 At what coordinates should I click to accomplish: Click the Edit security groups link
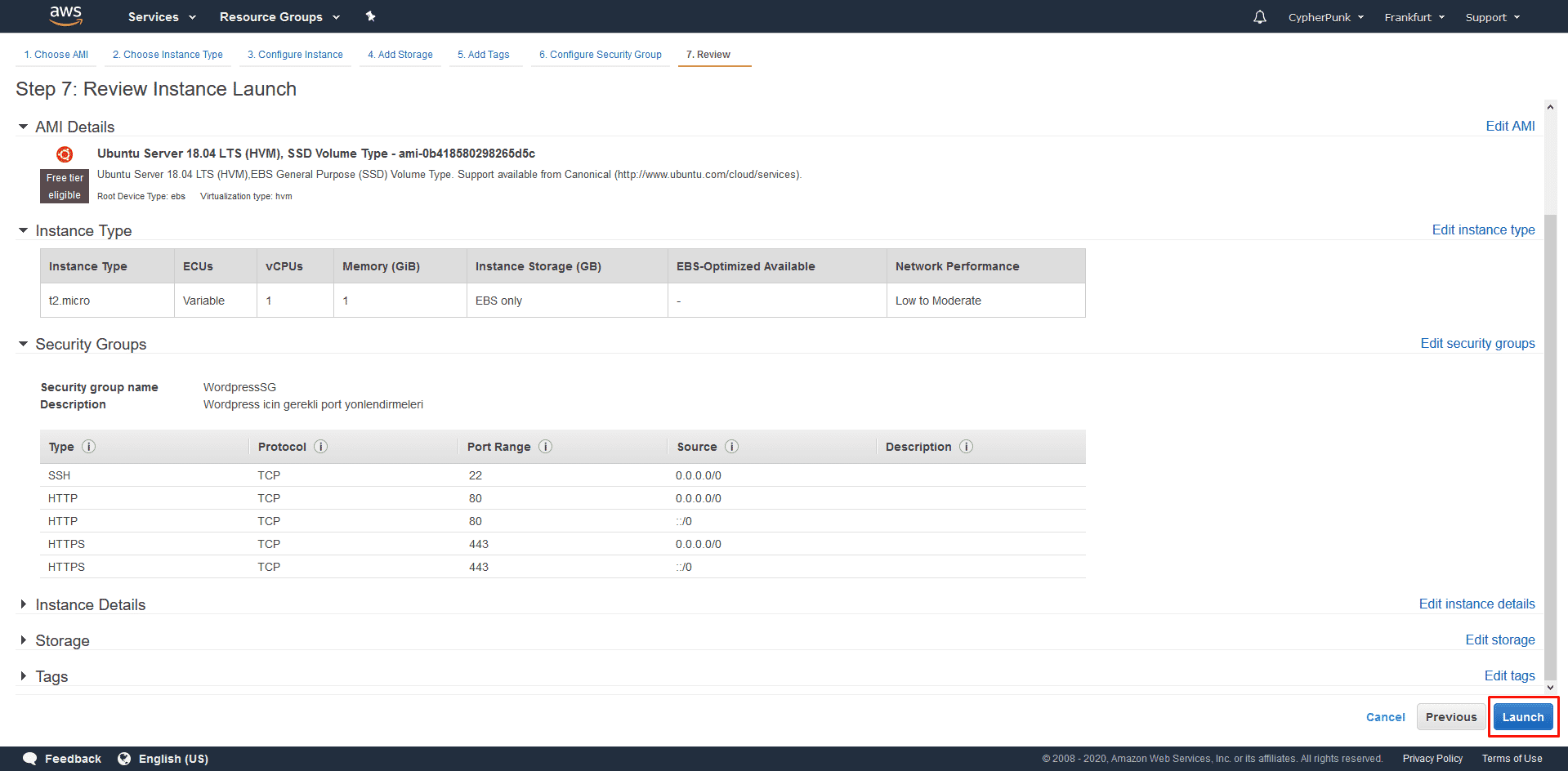click(x=1477, y=343)
